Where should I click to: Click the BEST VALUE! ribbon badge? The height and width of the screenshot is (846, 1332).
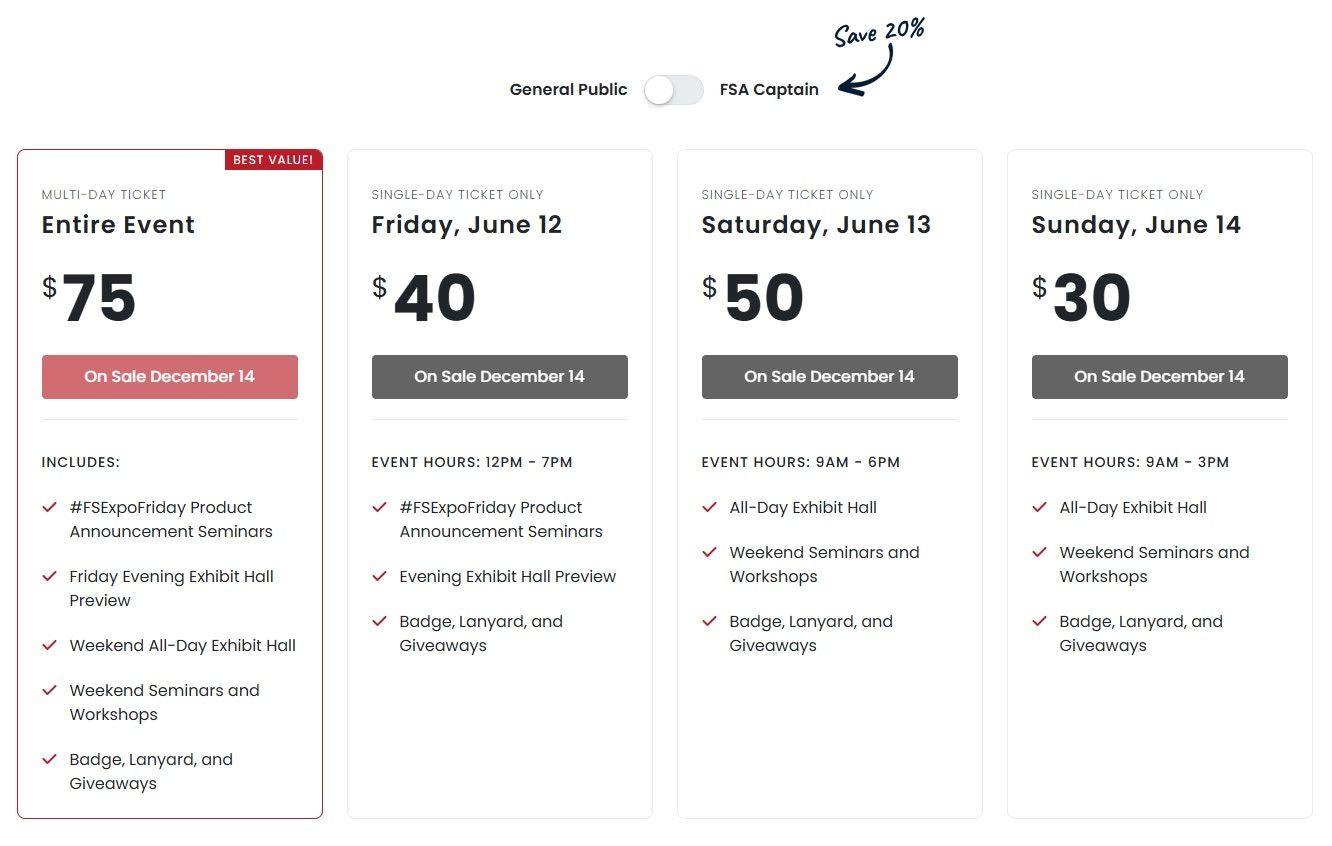[273, 160]
